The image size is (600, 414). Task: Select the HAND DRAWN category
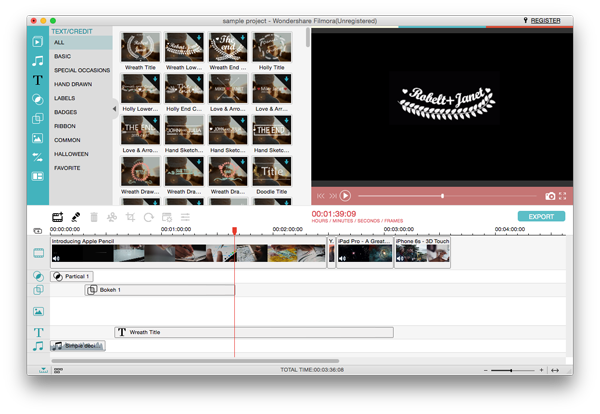click(81, 84)
